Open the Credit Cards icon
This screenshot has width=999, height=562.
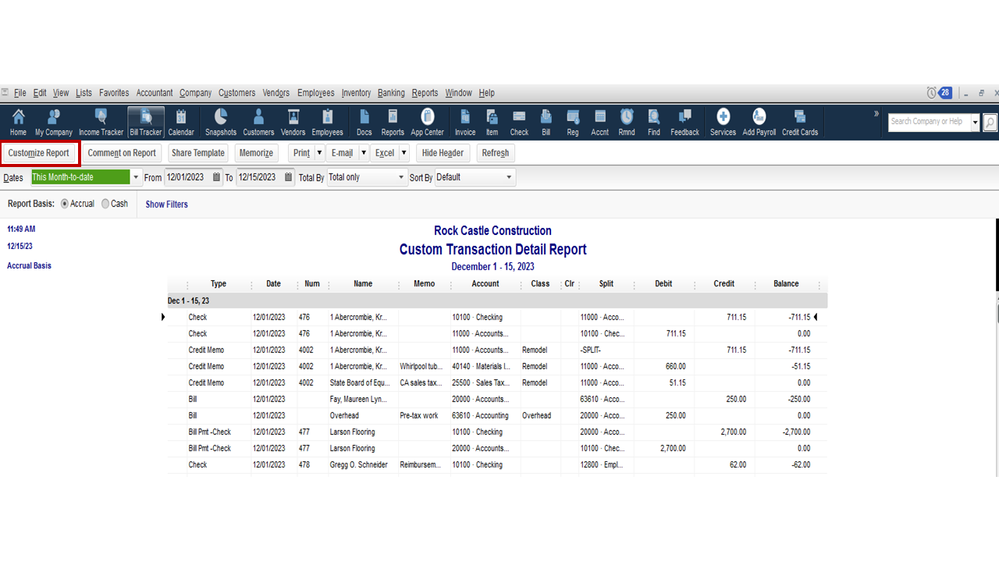click(800, 122)
